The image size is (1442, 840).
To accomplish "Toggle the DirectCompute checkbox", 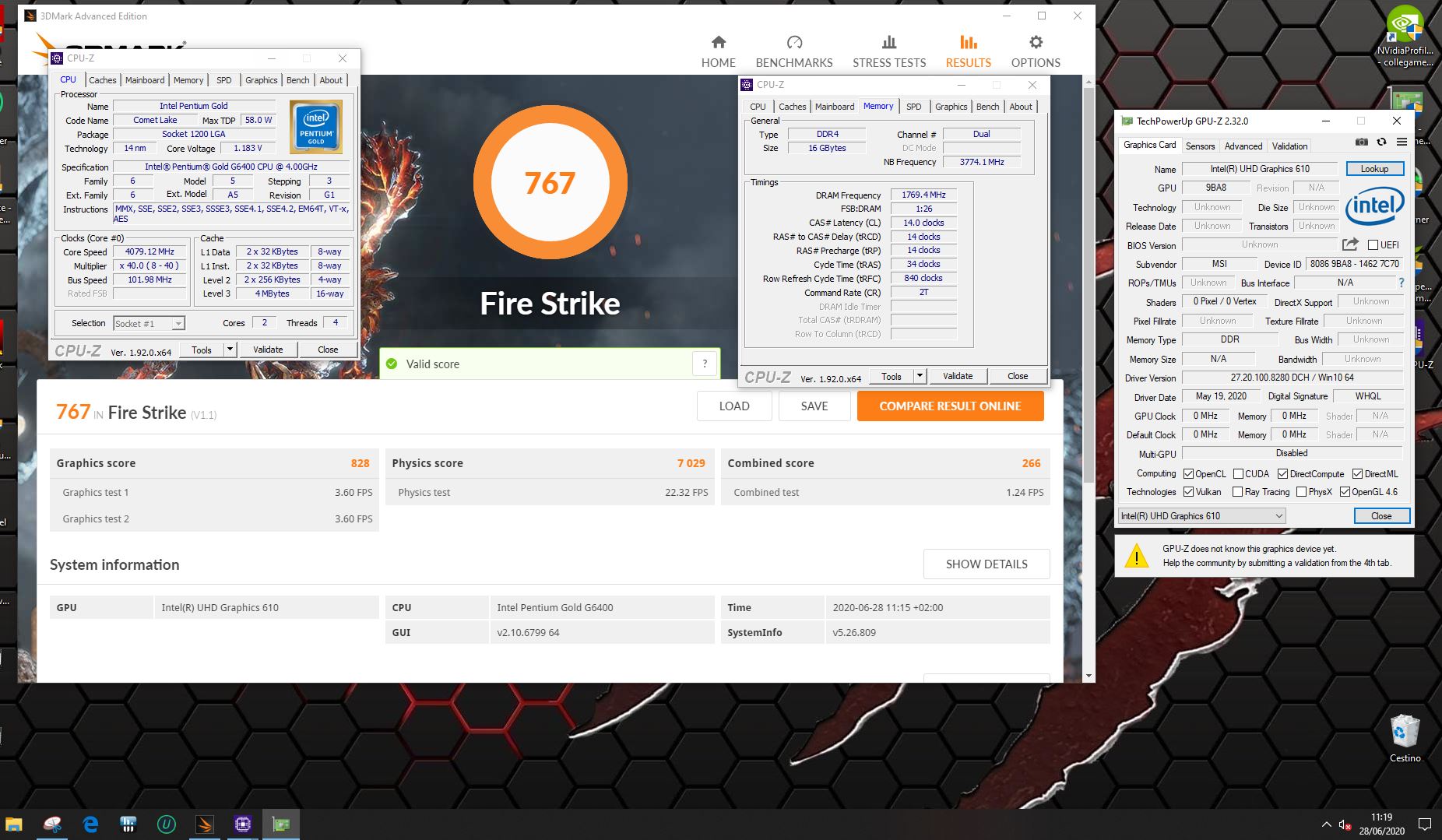I will click(x=1282, y=474).
